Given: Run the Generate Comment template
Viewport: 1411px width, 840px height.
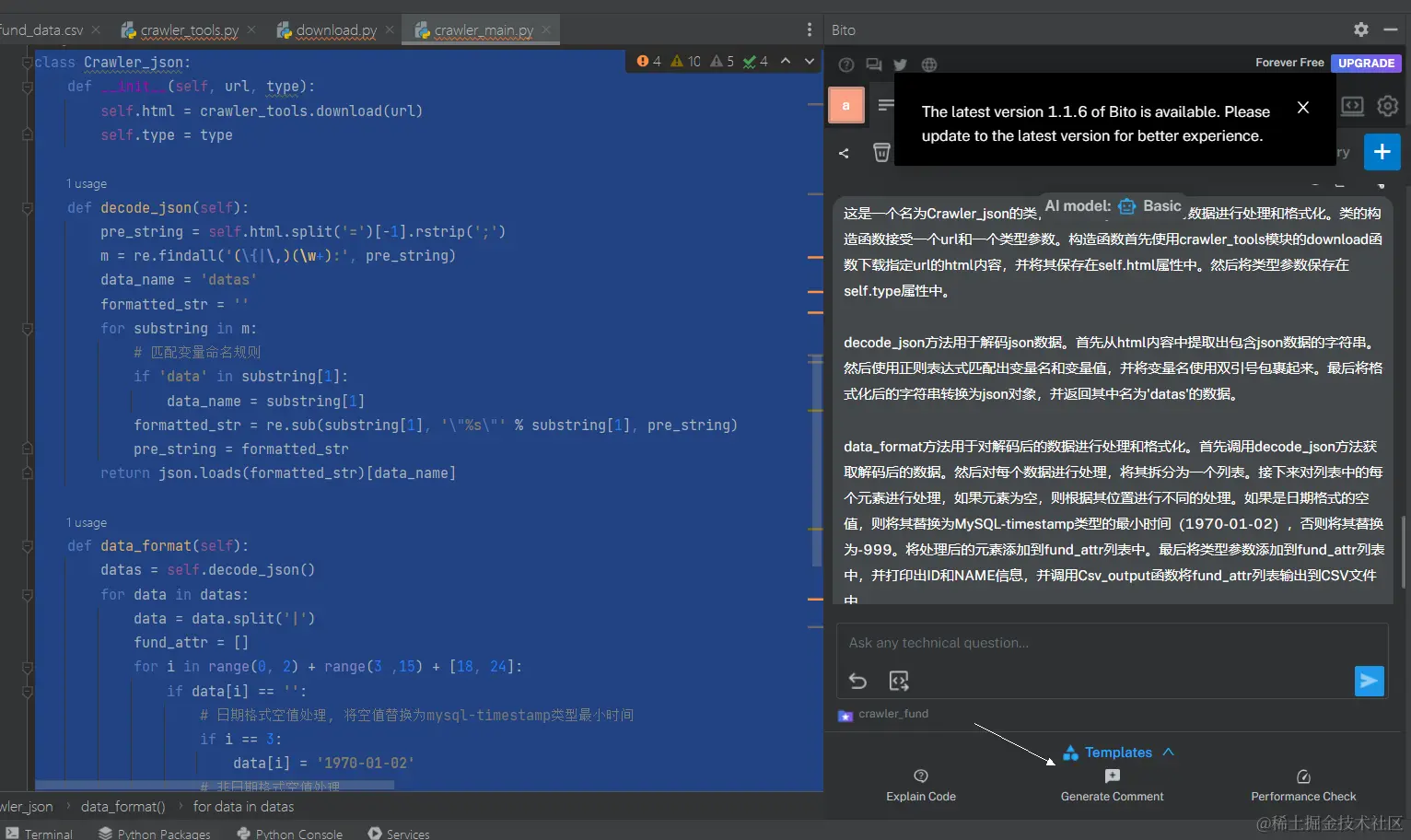Looking at the screenshot, I should point(1112,786).
